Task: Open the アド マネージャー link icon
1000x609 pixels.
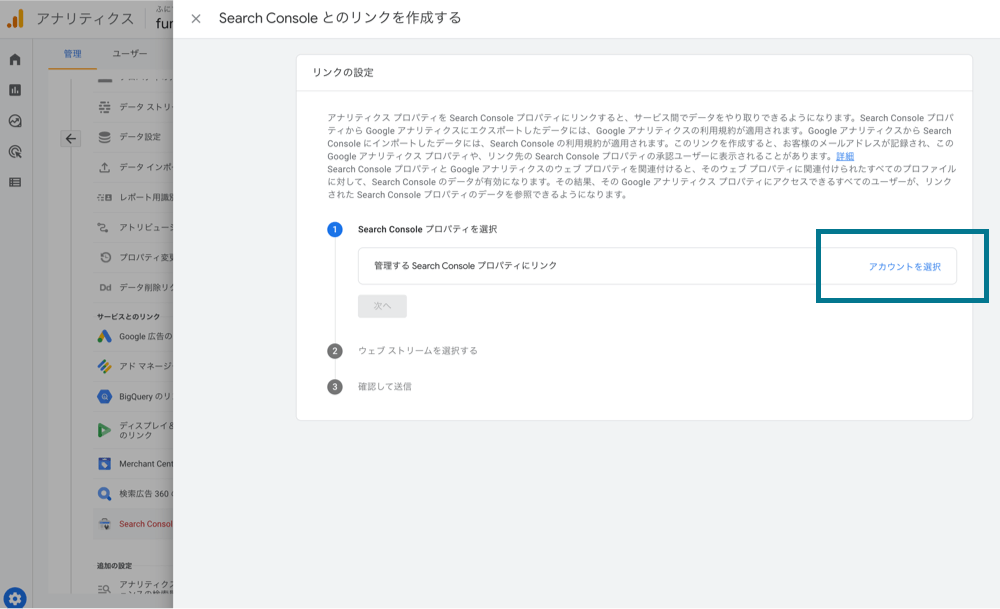Action: click(105, 366)
